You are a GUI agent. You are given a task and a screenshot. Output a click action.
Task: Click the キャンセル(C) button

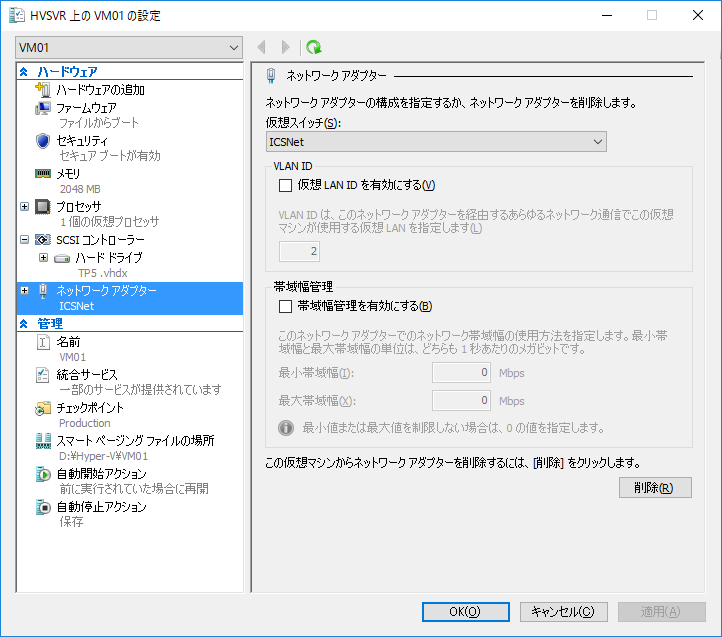coord(564,612)
